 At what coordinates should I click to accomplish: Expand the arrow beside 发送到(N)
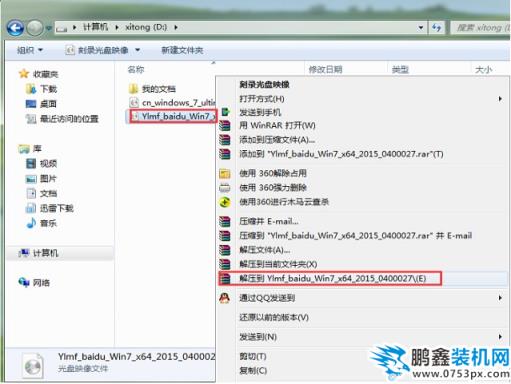(500, 337)
